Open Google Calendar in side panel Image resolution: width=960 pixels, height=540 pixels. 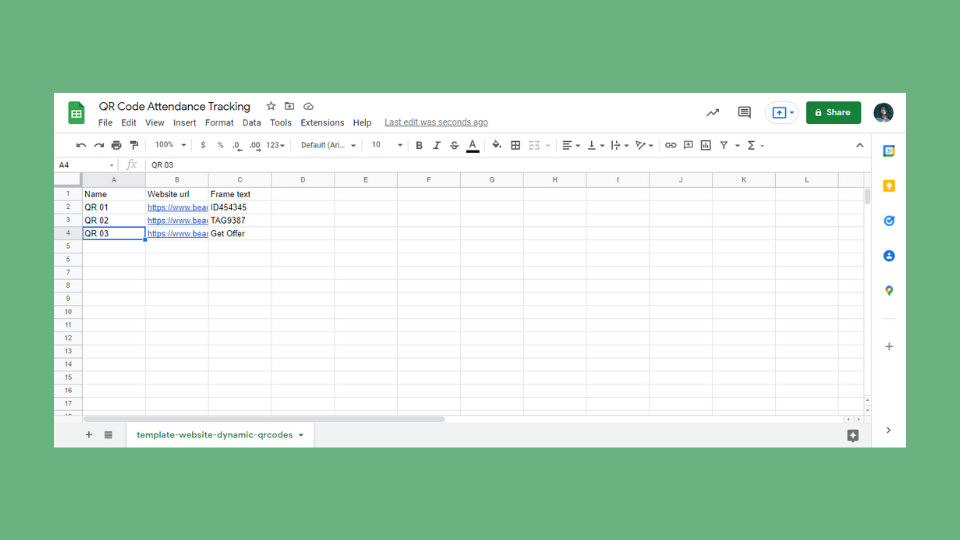888,151
